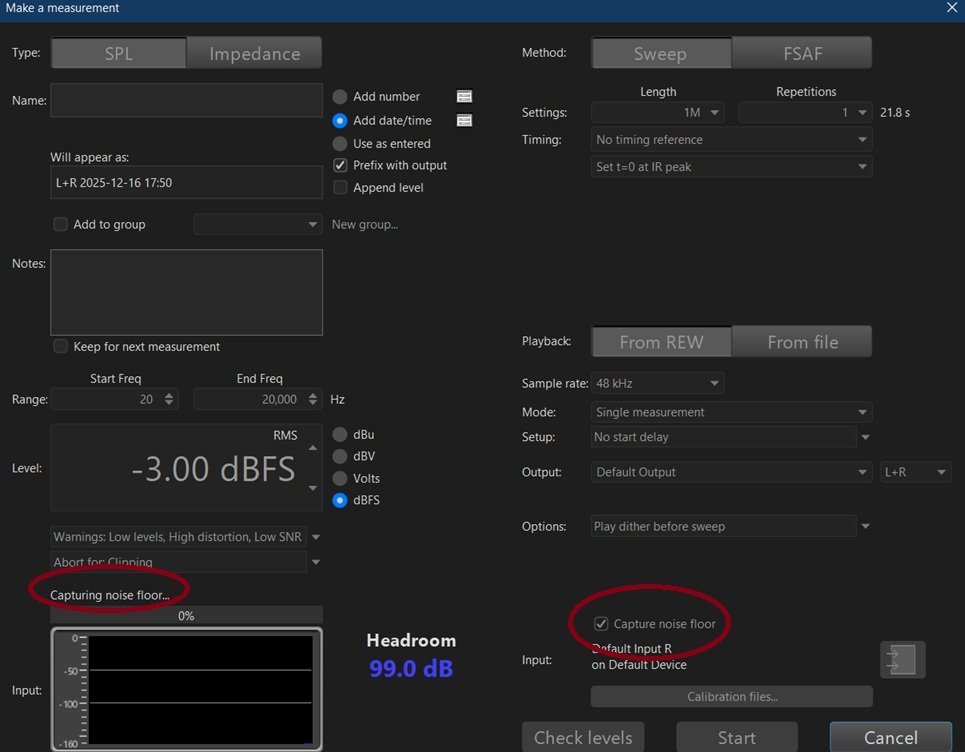This screenshot has height=752, width=965.
Task: Switch method to FSAF
Action: 801,54
